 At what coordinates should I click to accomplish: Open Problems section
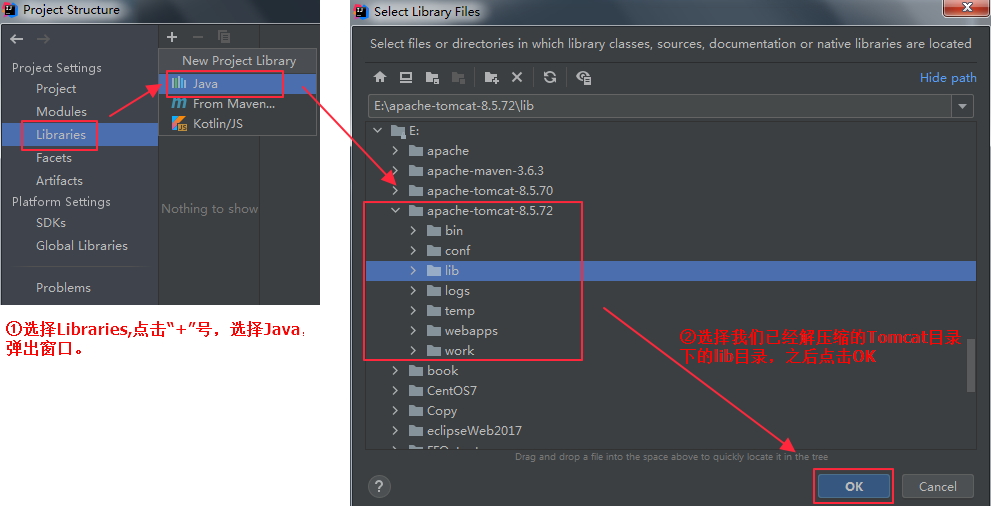(63, 288)
